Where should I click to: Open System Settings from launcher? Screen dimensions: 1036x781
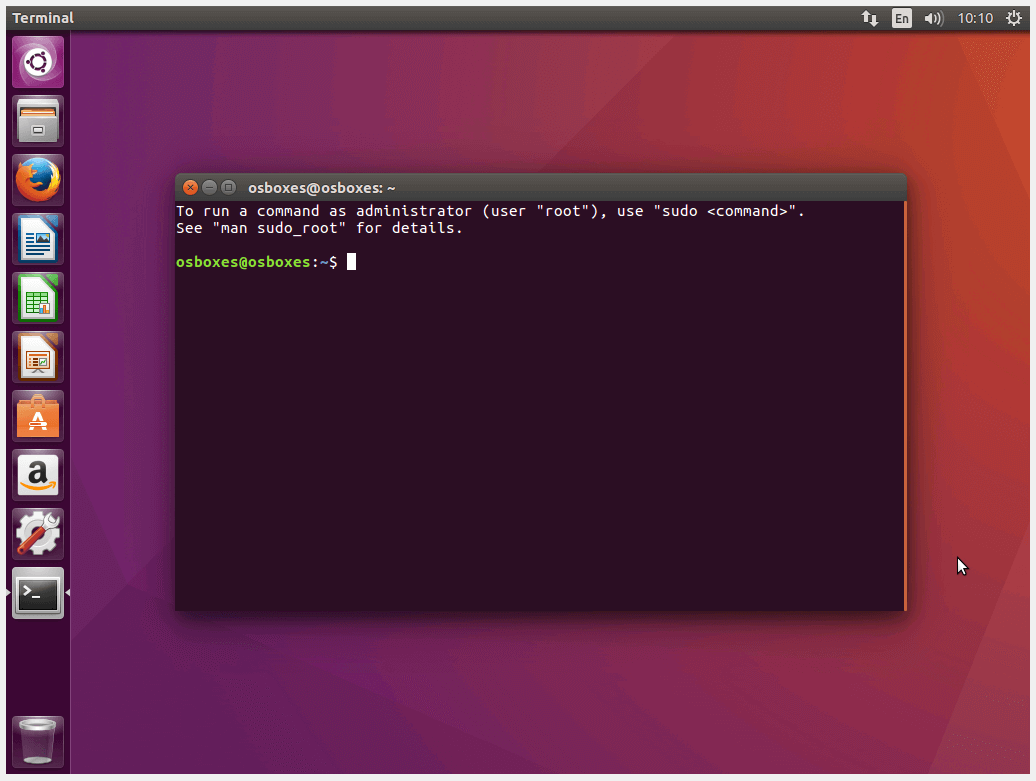pos(38,535)
